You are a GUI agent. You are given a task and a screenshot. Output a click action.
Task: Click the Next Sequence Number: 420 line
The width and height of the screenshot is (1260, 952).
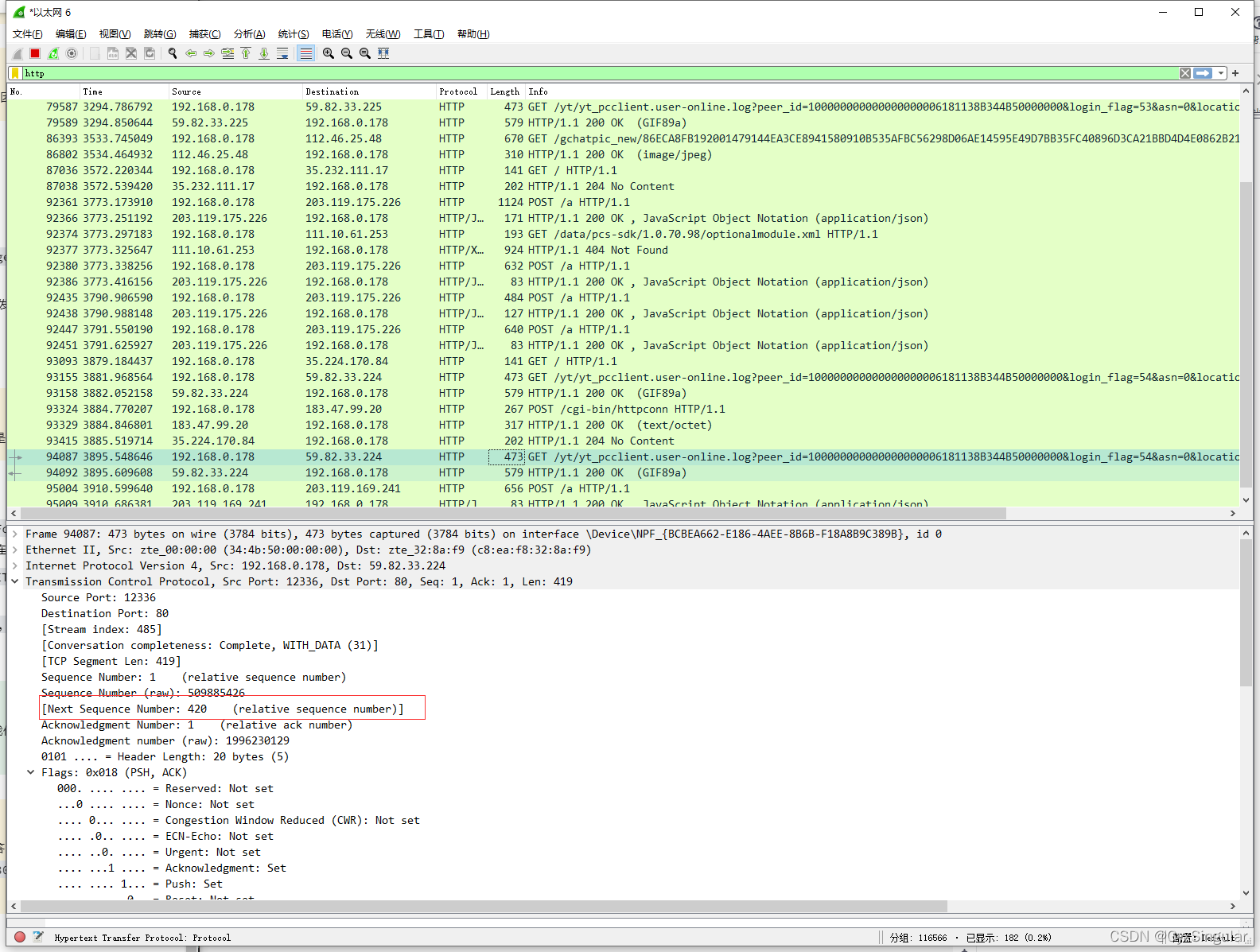[x=223, y=709]
